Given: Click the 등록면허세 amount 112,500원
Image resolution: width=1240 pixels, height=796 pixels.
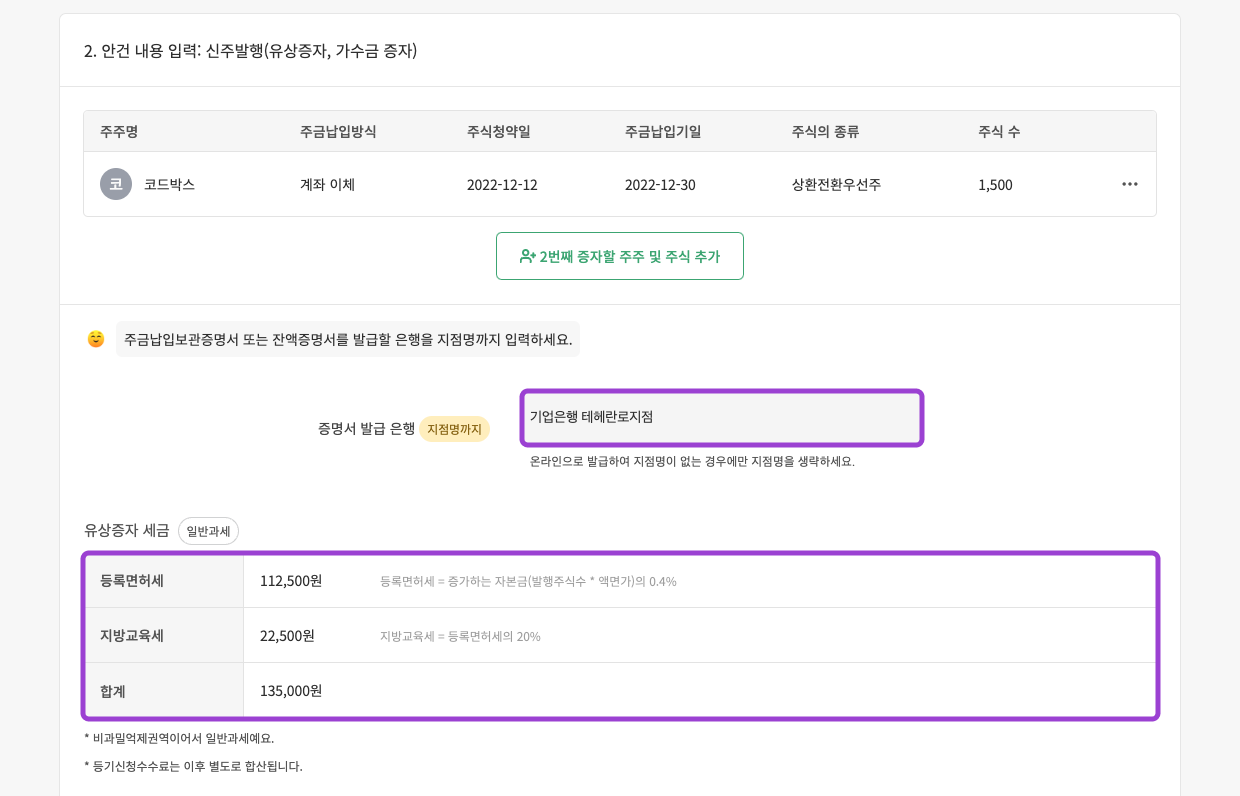Looking at the screenshot, I should [x=290, y=581].
